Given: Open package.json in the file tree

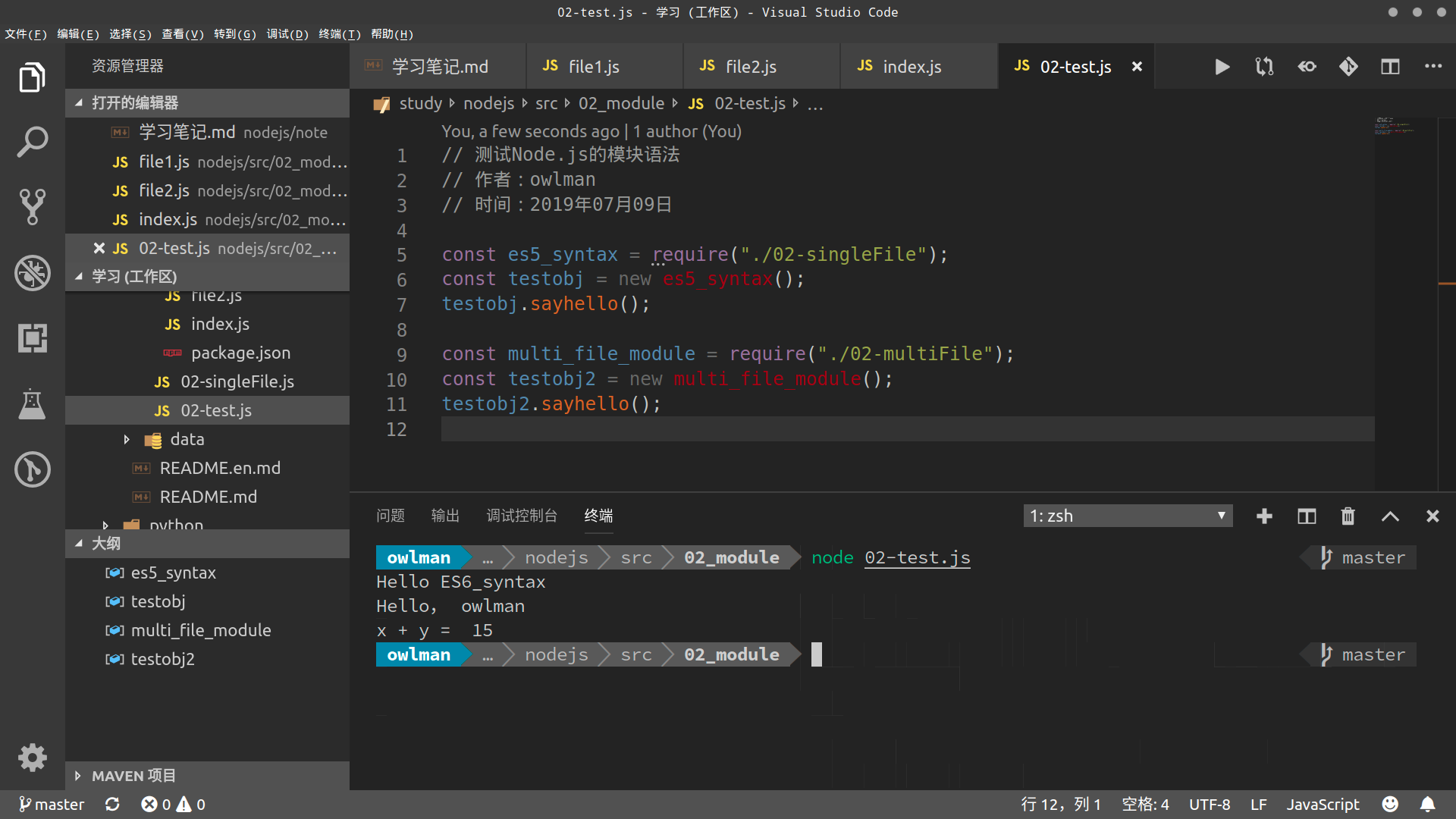Looking at the screenshot, I should point(207,353).
